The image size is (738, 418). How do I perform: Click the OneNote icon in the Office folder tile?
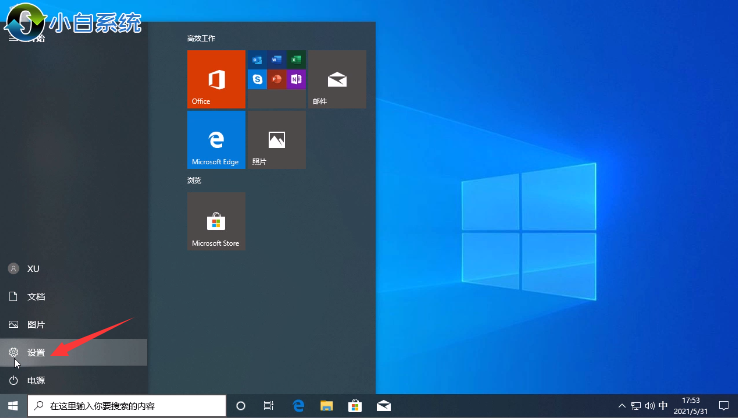[296, 78]
